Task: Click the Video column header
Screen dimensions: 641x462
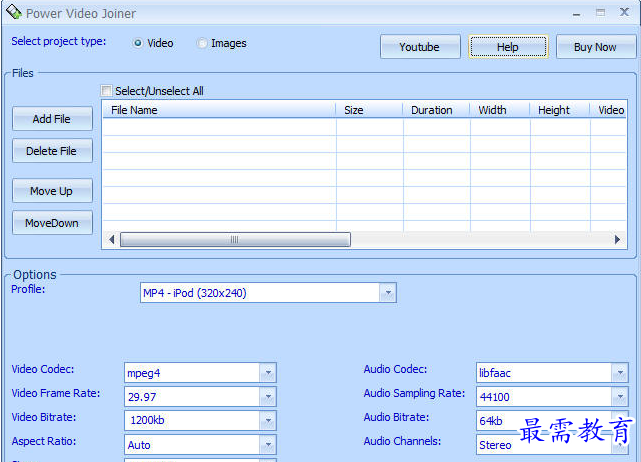Action: (x=608, y=110)
